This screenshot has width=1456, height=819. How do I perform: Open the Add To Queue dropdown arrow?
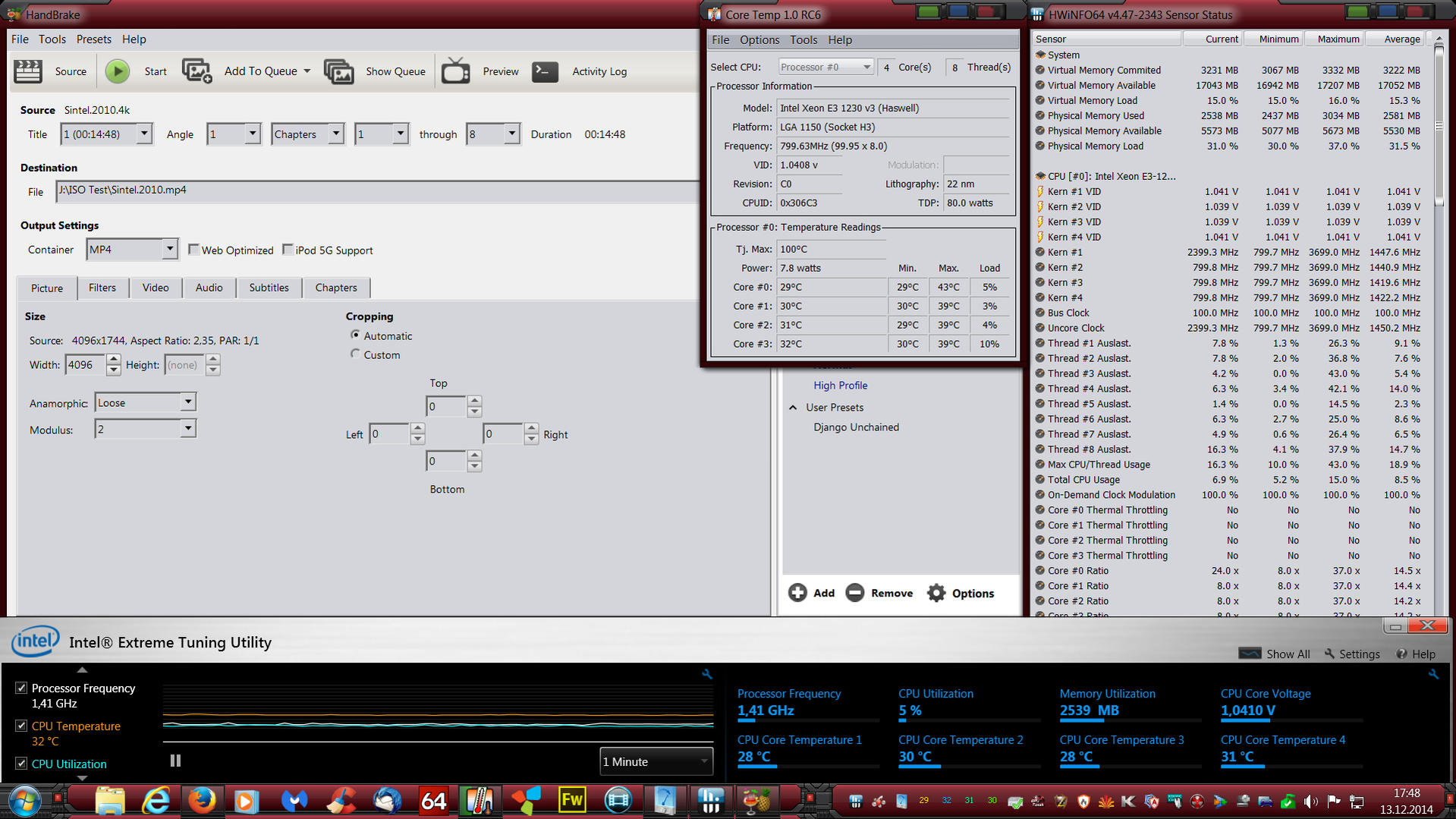point(307,71)
